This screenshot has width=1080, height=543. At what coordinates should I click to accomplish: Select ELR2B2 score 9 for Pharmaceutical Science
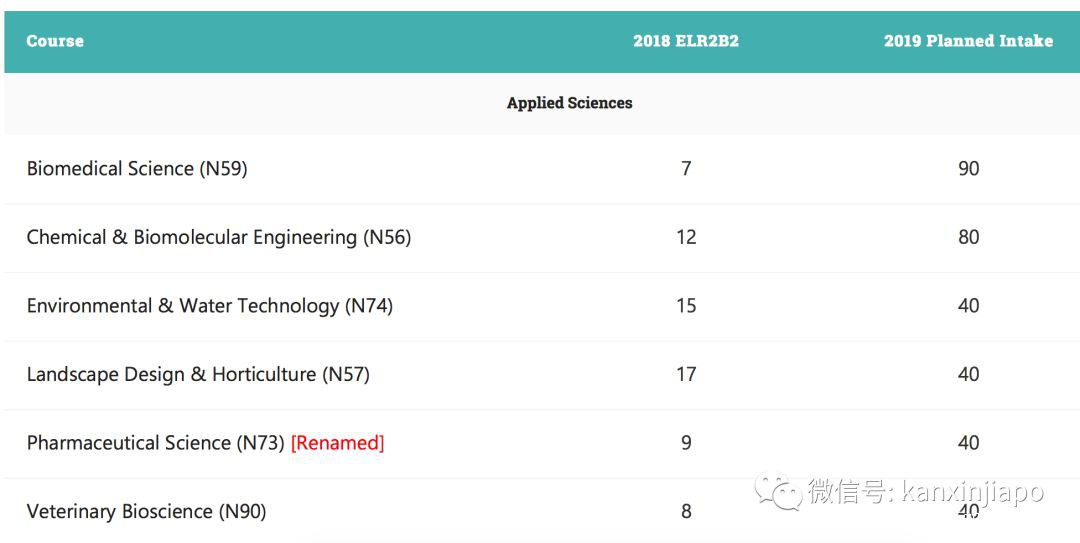coord(686,443)
